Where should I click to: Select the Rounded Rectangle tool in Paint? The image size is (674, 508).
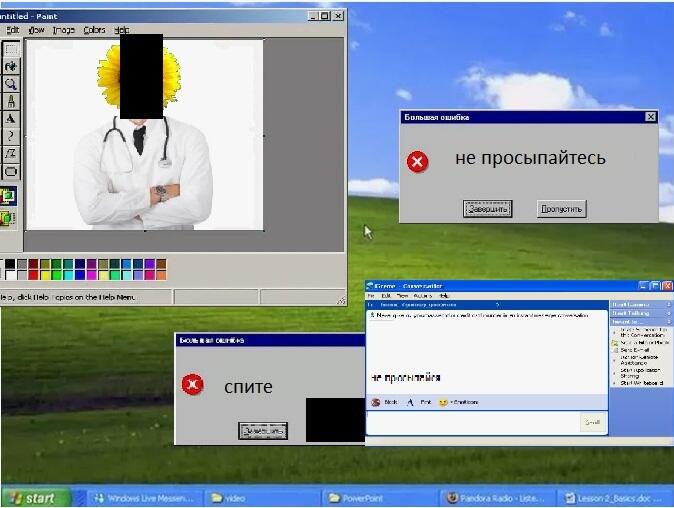point(11,171)
